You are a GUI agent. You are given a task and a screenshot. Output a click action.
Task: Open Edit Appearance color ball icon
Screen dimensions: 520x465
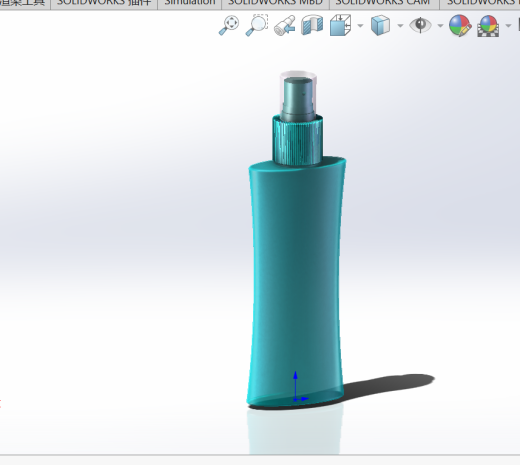pyautogui.click(x=460, y=25)
